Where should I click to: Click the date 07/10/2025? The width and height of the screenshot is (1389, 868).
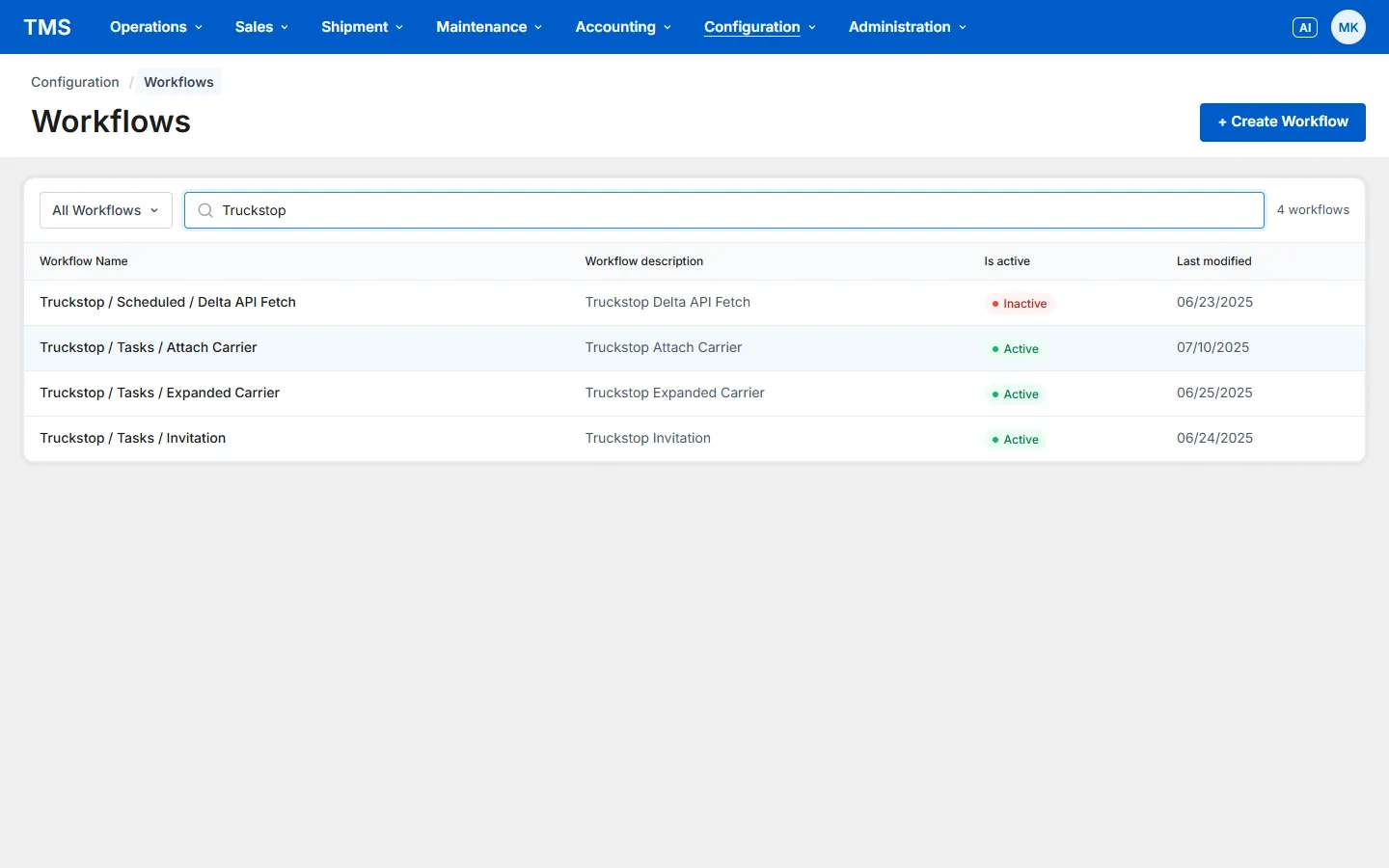1213,347
